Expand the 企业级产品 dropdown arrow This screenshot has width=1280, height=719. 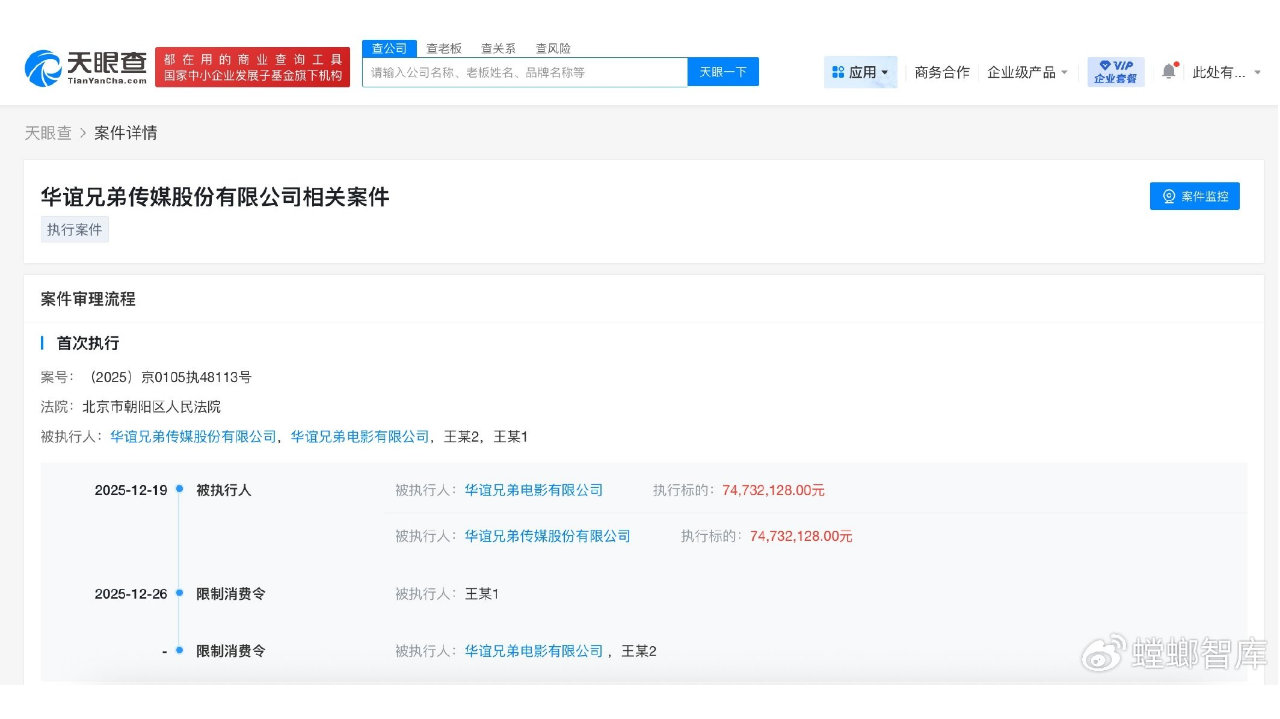(x=1063, y=73)
